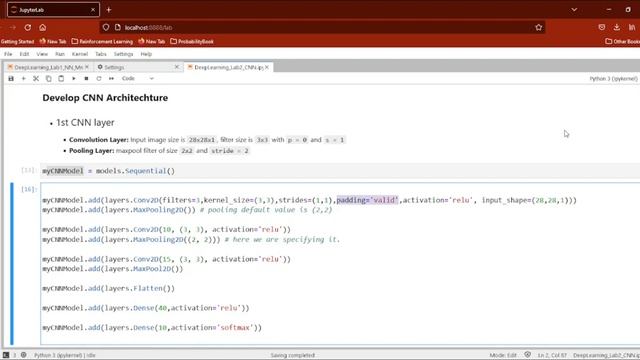Screen dimensions: 640x360
Task: Click the 1st CNN layer bullet text
Action: coord(85,122)
